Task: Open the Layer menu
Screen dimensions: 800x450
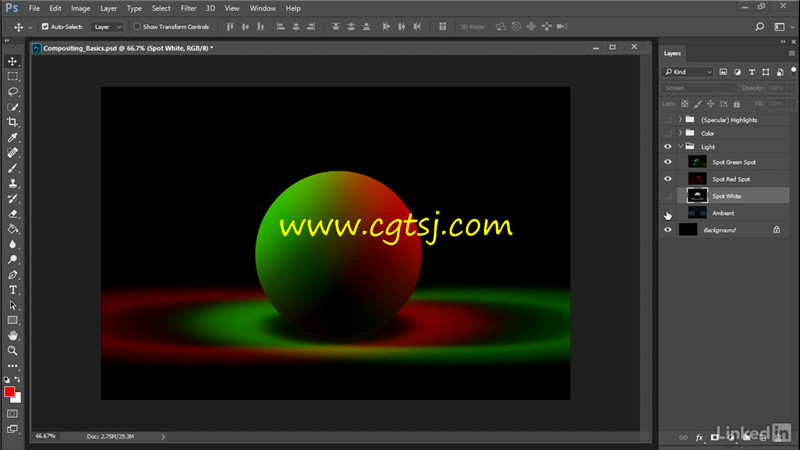Action: click(x=108, y=8)
